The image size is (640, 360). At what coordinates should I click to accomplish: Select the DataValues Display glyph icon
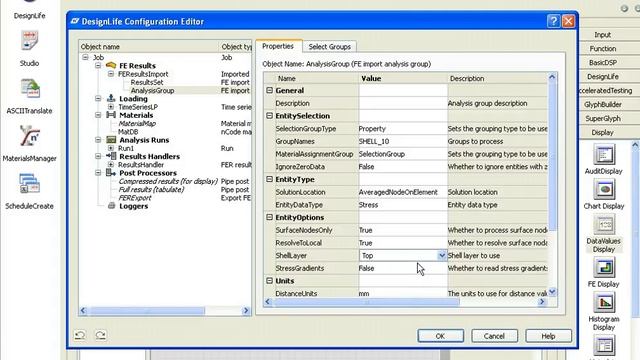coord(604,224)
